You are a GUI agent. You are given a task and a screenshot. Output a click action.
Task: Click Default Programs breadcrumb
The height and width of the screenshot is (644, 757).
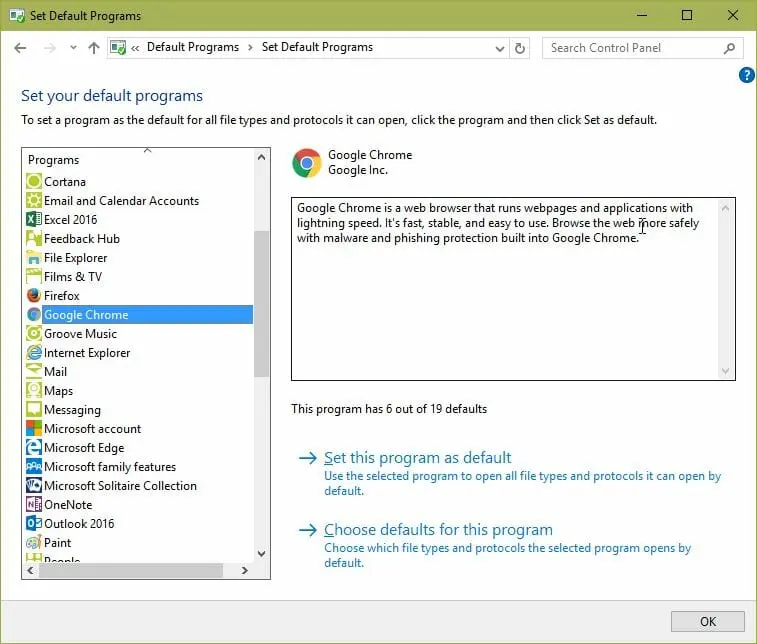click(x=193, y=47)
